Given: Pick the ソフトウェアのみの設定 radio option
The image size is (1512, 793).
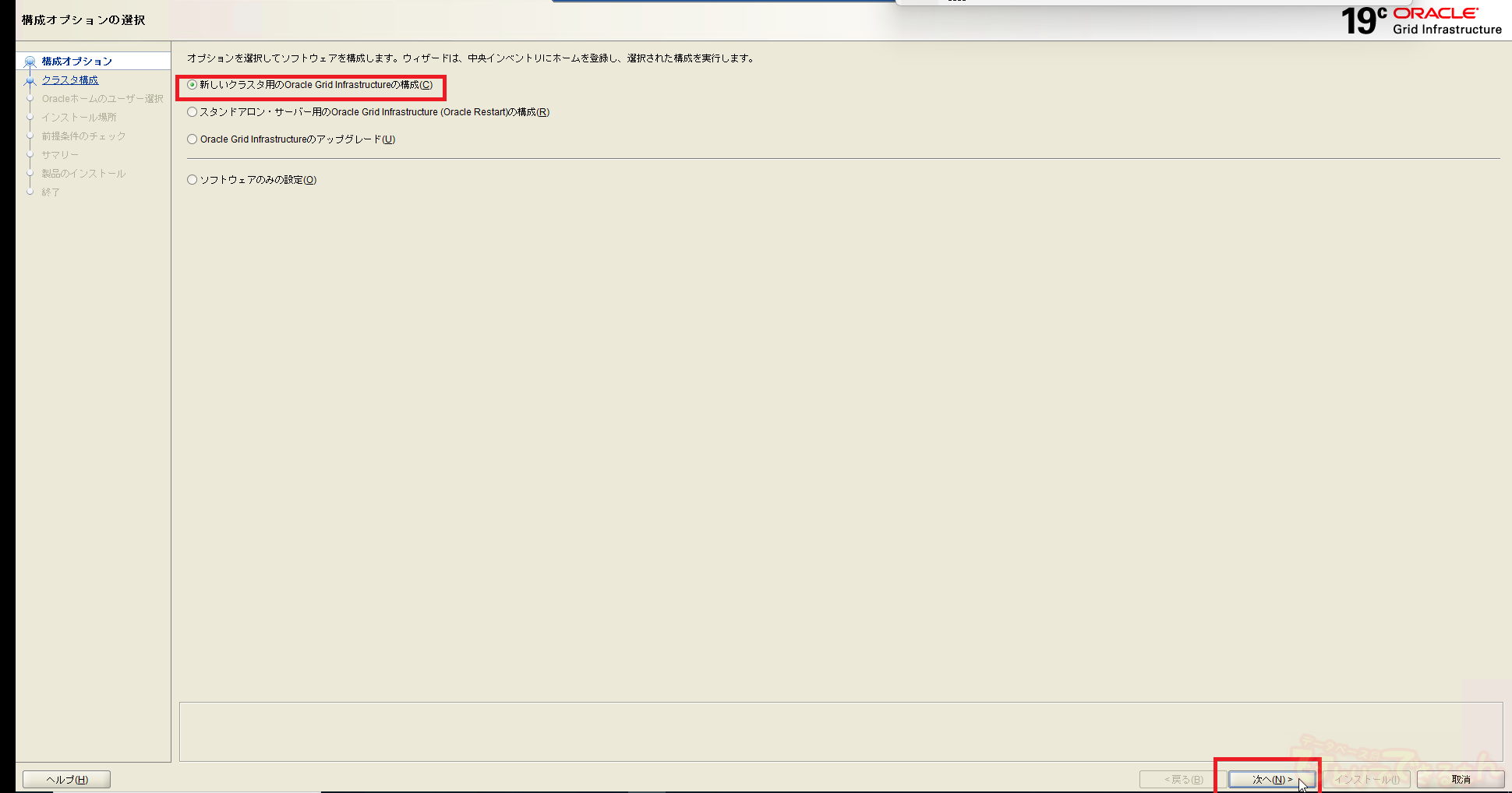Looking at the screenshot, I should [x=193, y=180].
